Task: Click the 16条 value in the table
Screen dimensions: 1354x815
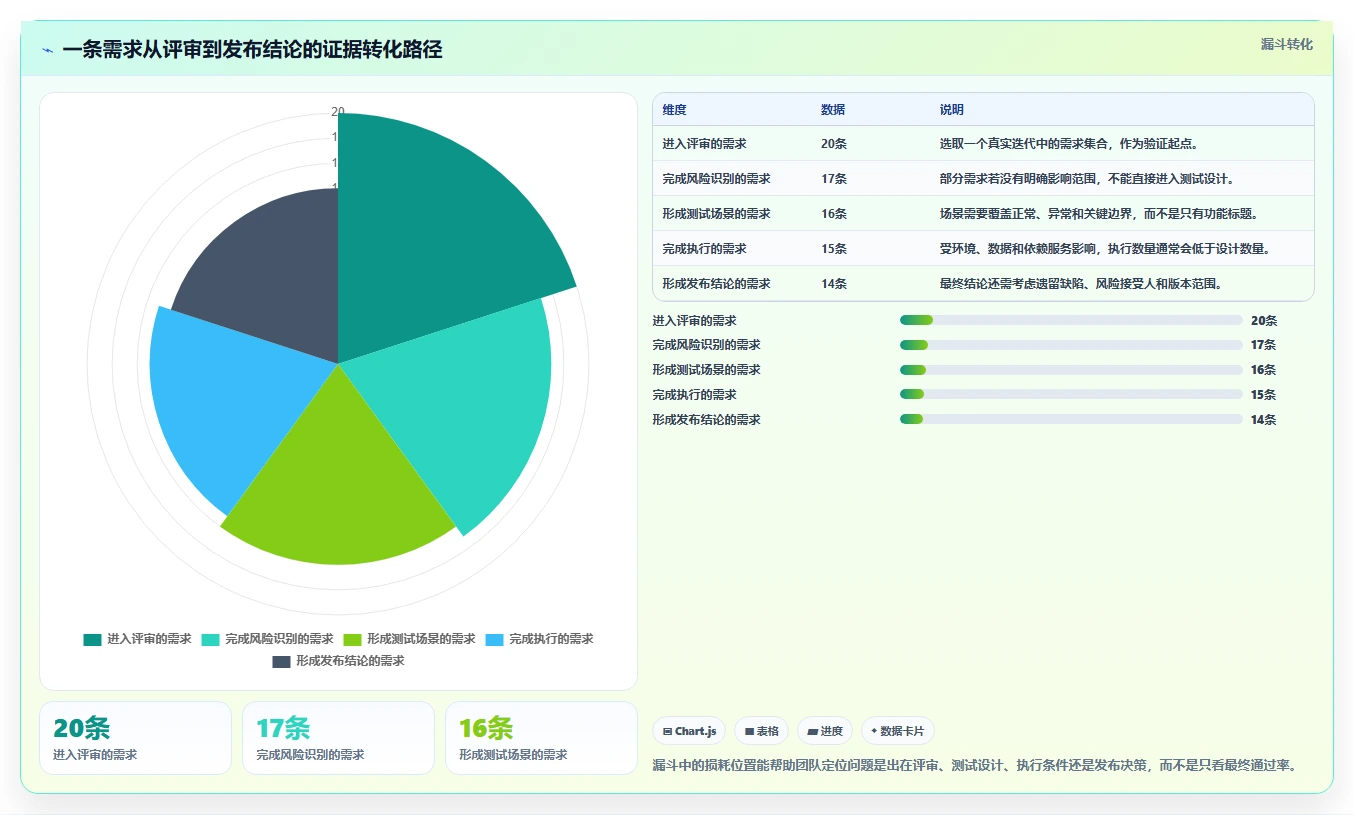Action: pos(834,214)
